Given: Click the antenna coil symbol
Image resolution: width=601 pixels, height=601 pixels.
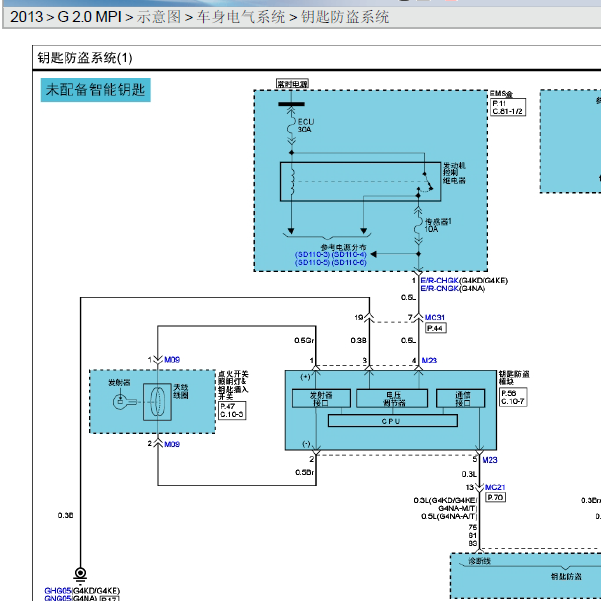Looking at the screenshot, I should [157, 402].
